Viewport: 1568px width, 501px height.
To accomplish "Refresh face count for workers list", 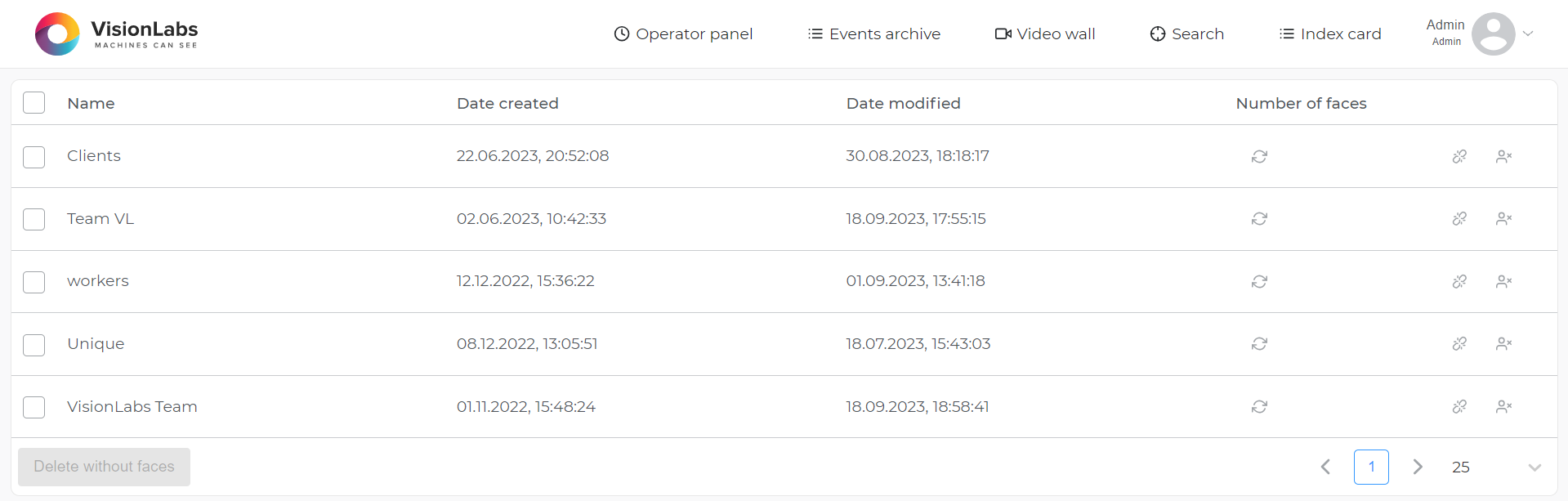I will pyautogui.click(x=1259, y=281).
